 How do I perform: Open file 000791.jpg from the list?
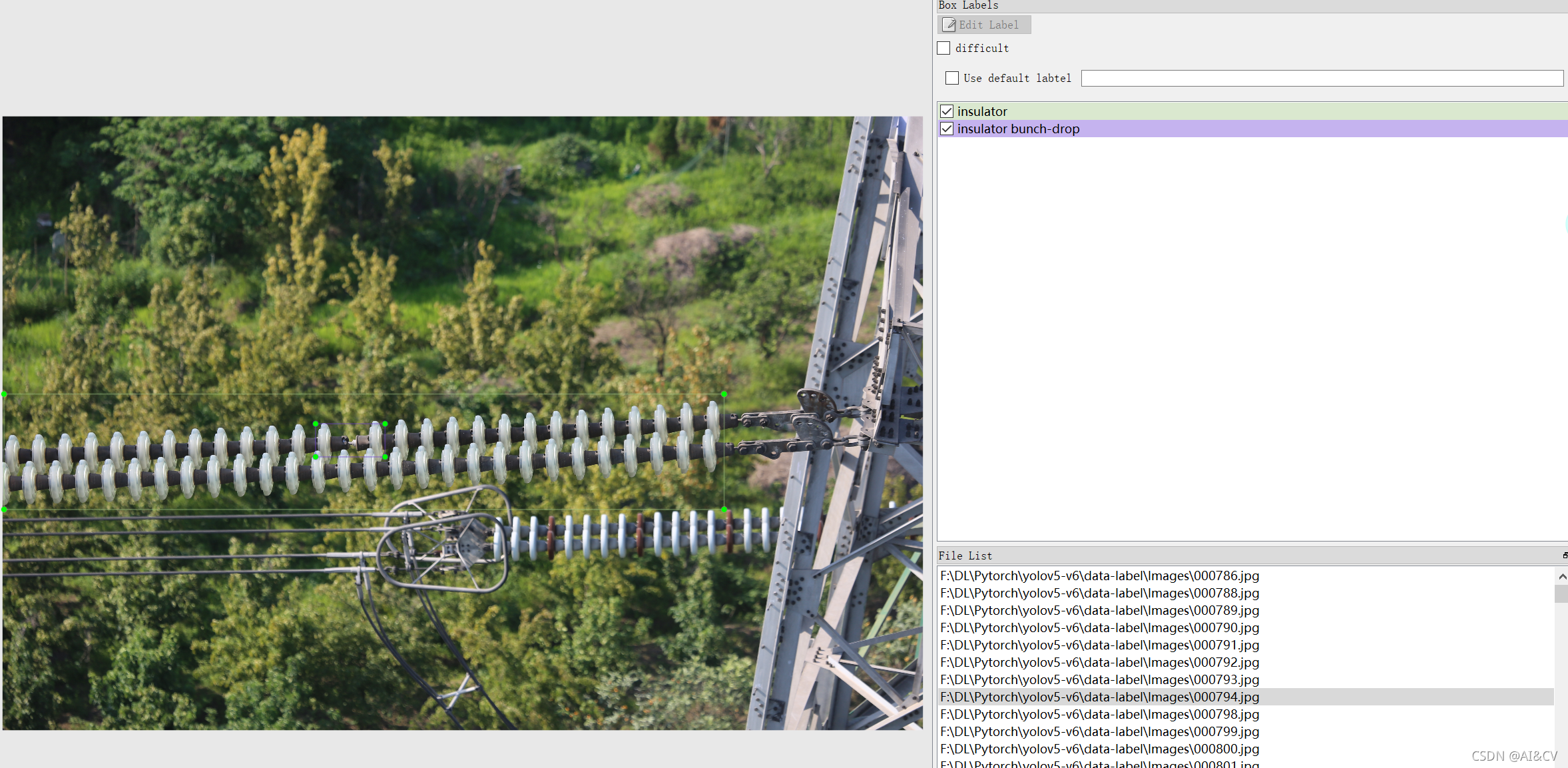(x=1099, y=645)
